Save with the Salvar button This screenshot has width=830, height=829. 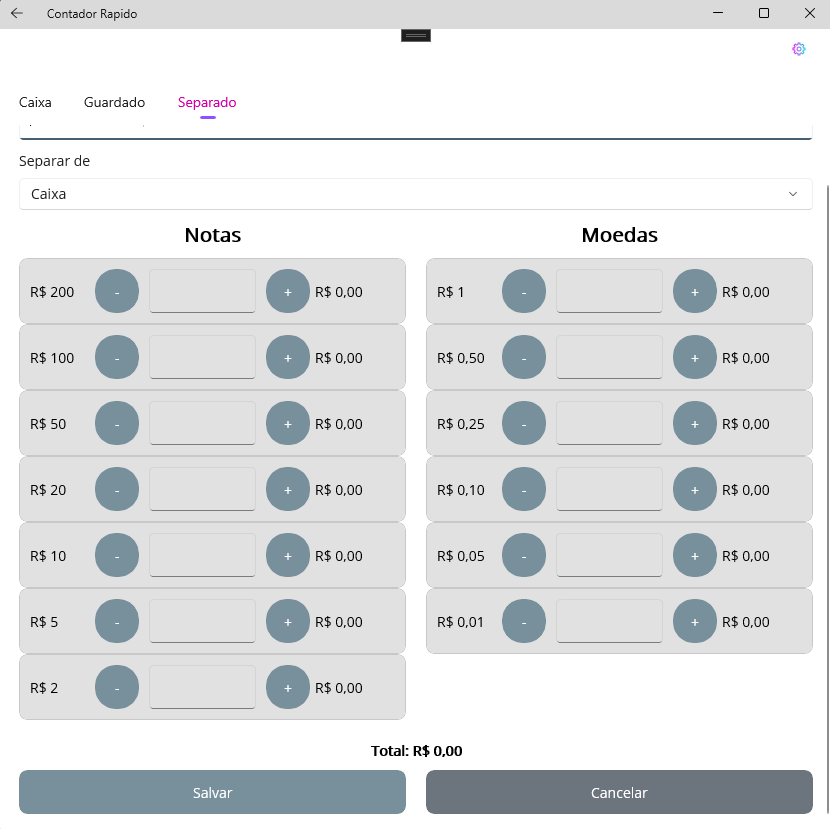(x=212, y=792)
